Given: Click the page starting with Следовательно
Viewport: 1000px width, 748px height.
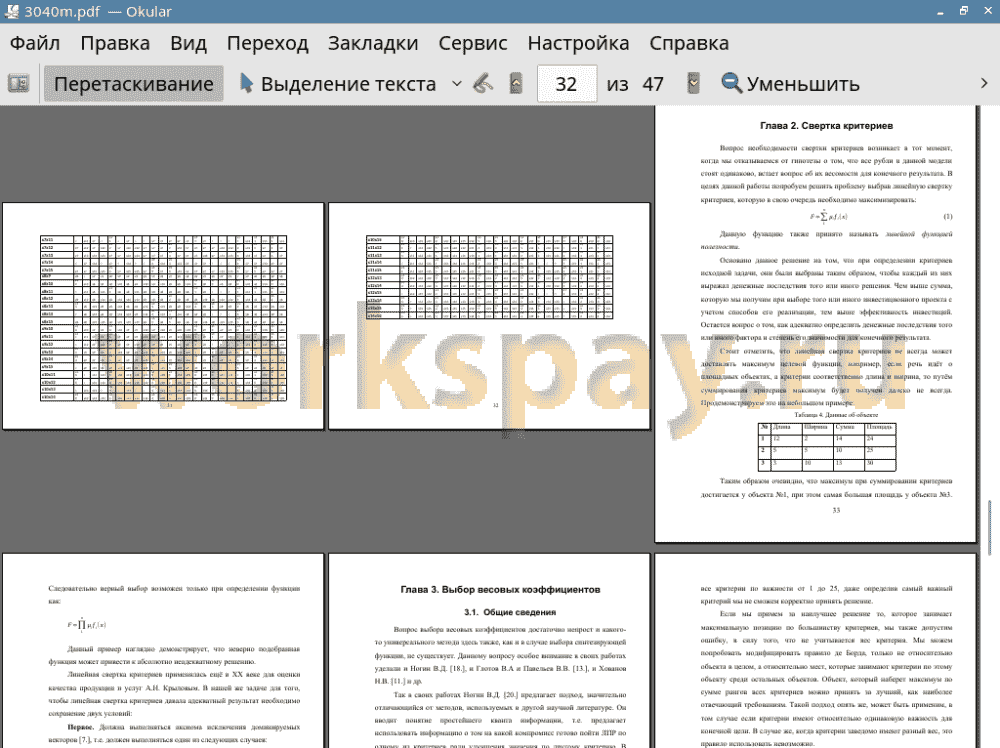Looking at the screenshot, I should tap(163, 650).
